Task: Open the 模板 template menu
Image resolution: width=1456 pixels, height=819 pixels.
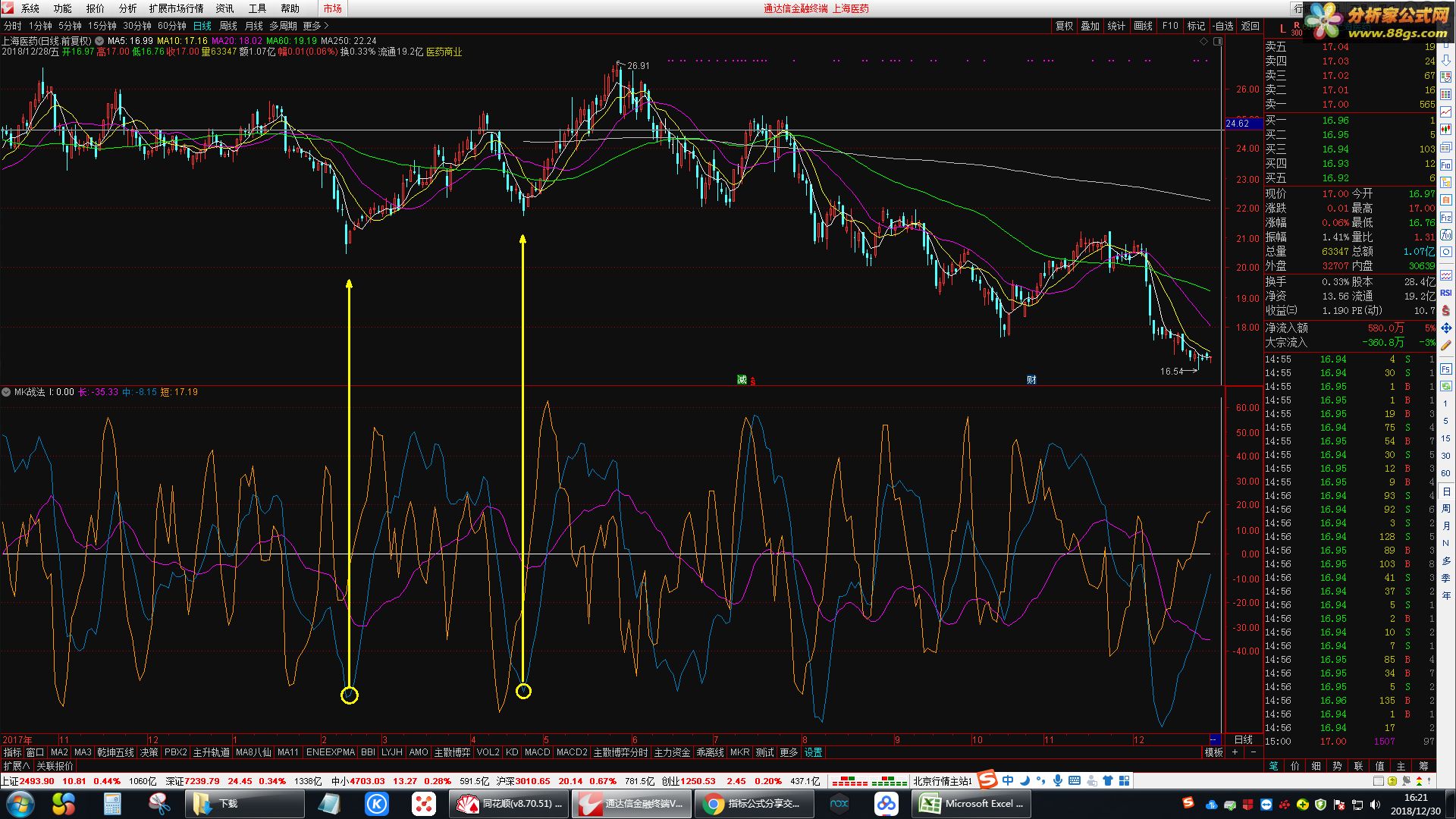Action: [x=1213, y=752]
